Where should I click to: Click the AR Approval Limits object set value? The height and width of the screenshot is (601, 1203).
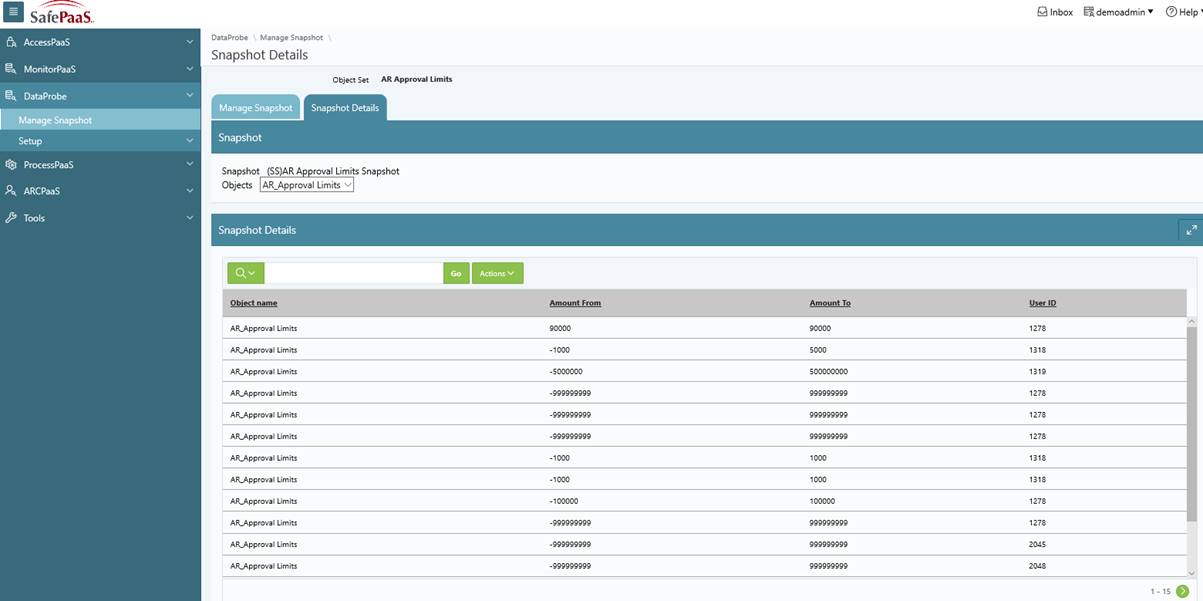coord(416,79)
